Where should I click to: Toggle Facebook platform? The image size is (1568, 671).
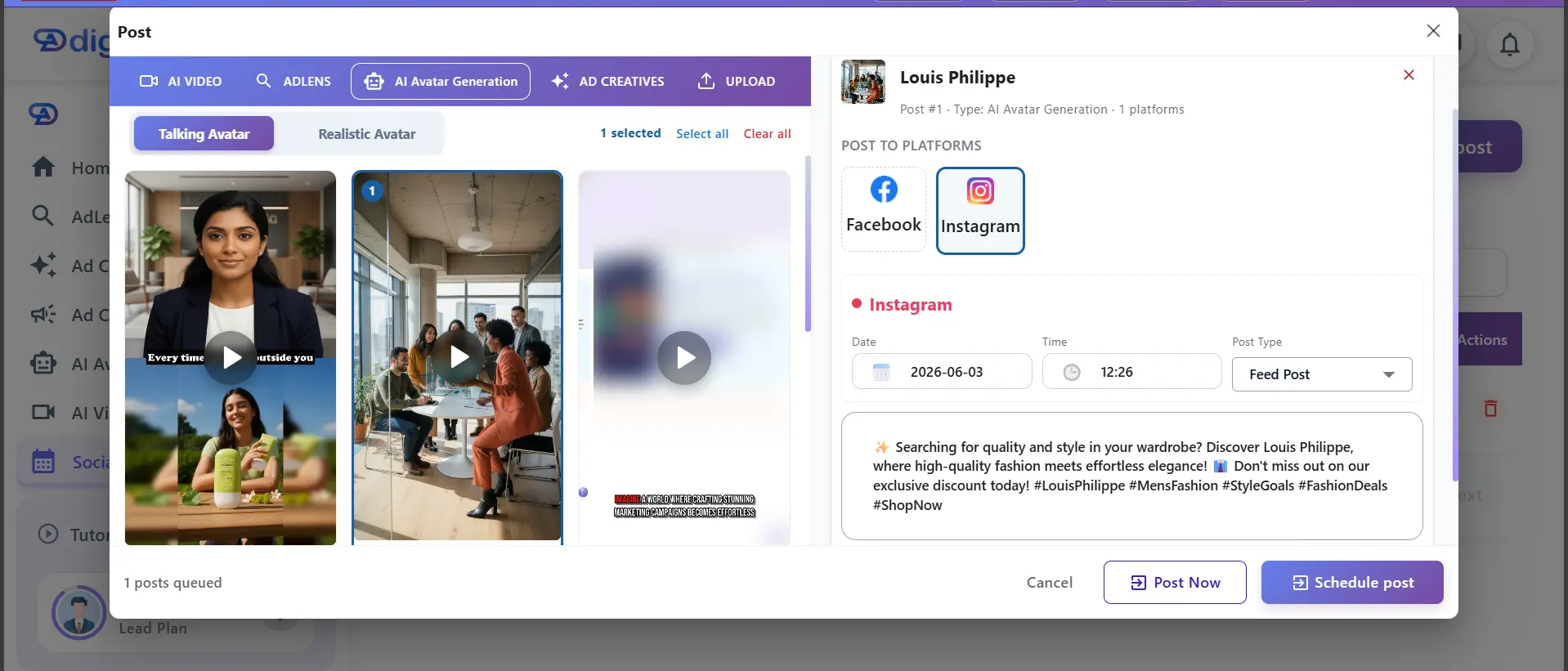point(884,209)
